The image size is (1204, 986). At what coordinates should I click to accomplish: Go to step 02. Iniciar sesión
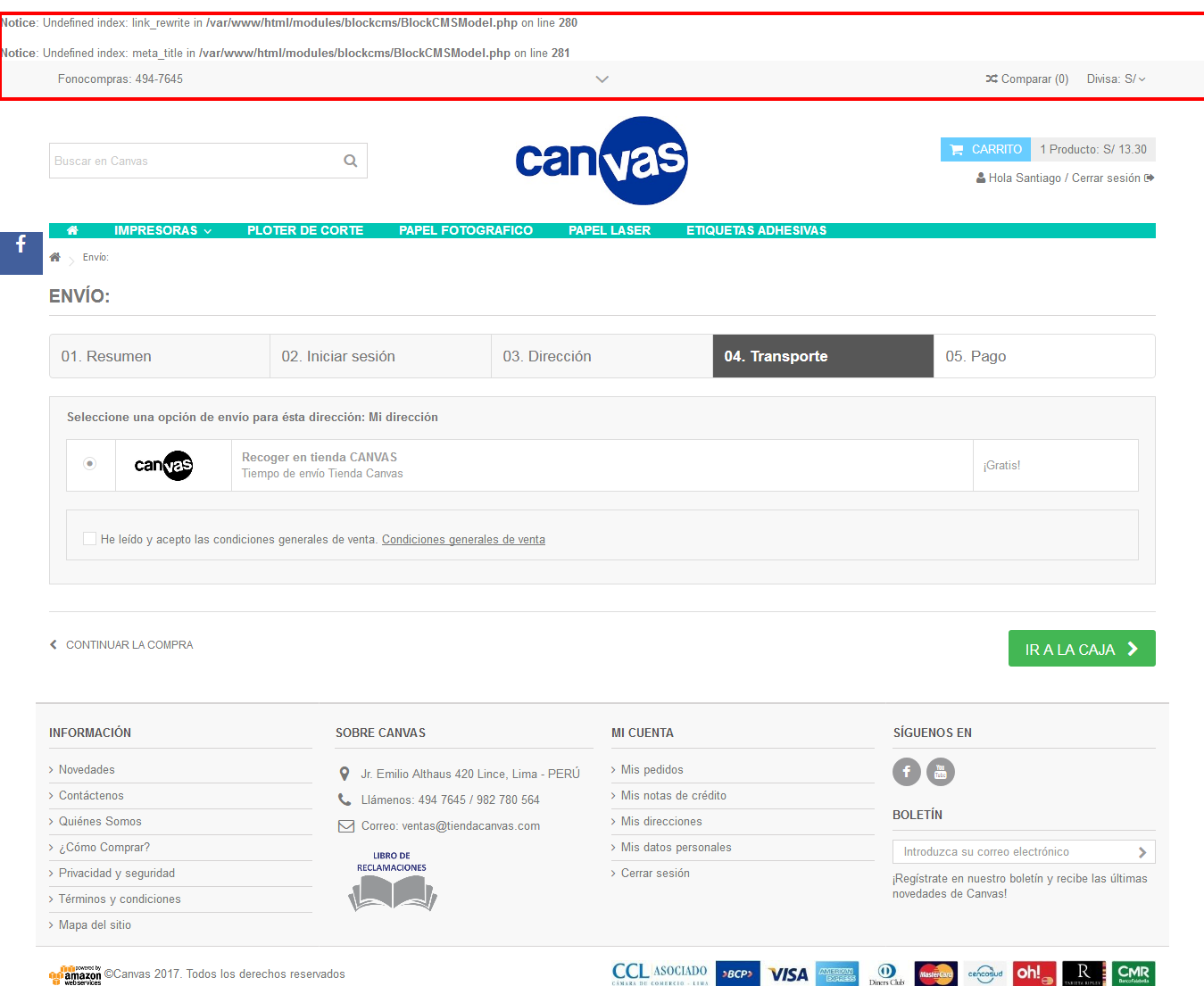[x=381, y=356]
